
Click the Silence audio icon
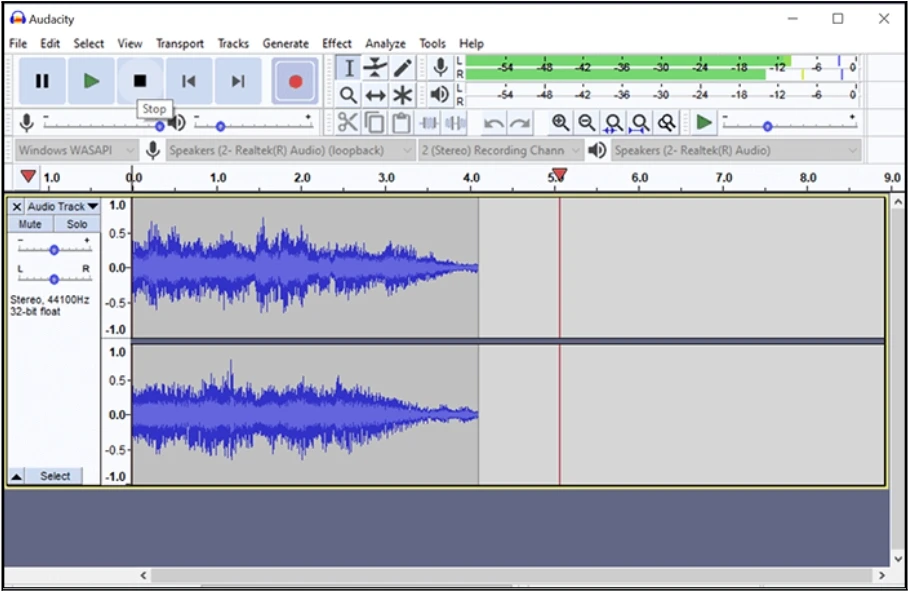pyautogui.click(x=455, y=123)
